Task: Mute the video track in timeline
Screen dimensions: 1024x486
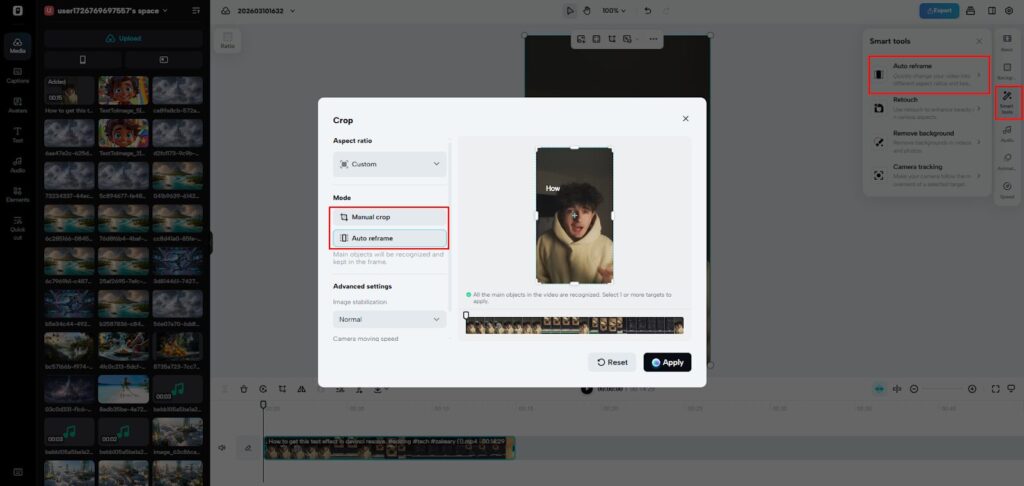Action: coord(221,448)
